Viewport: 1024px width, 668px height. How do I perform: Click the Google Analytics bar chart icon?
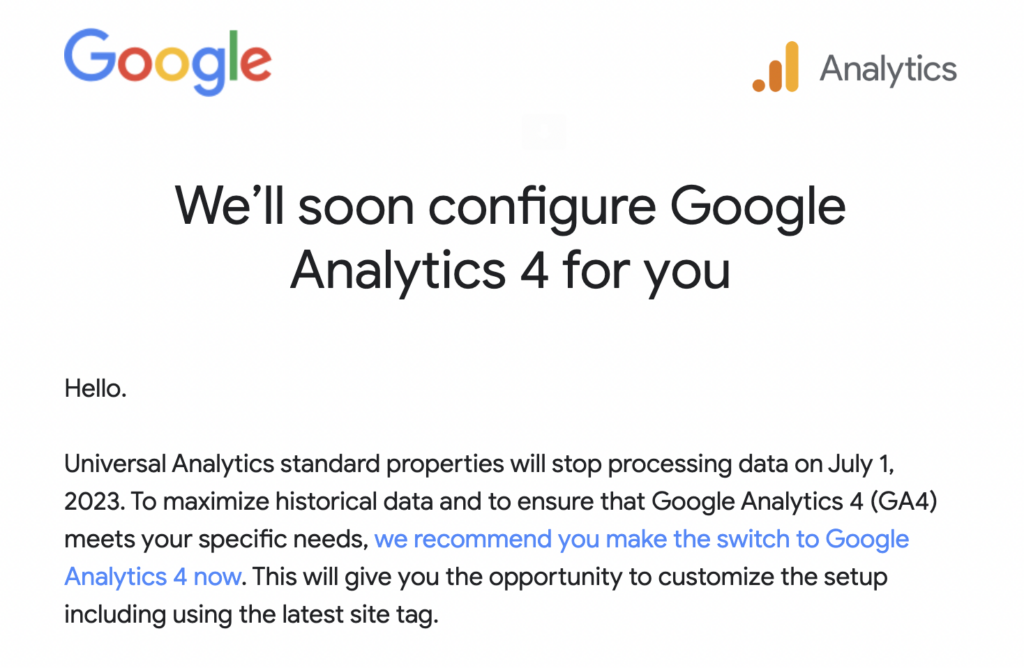point(775,67)
